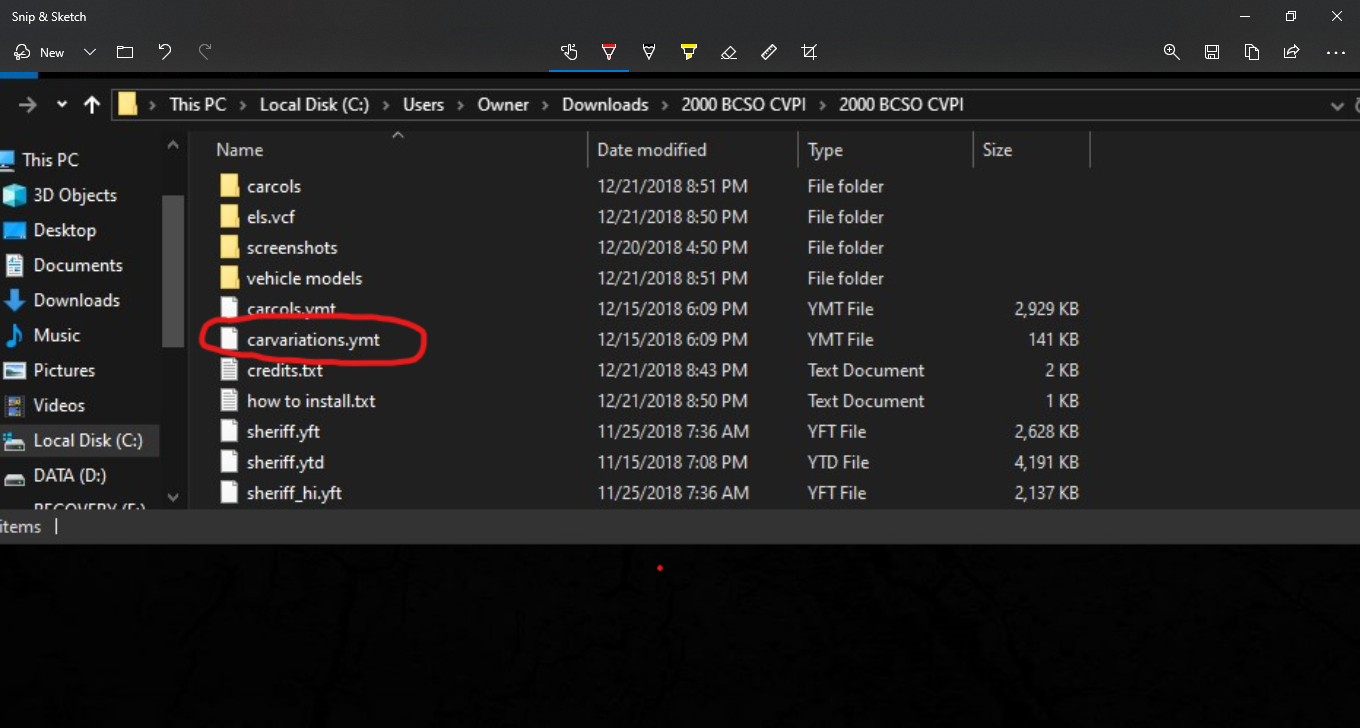Open Documents in the navigation pane
Screen dimensions: 1360x728
pos(80,265)
